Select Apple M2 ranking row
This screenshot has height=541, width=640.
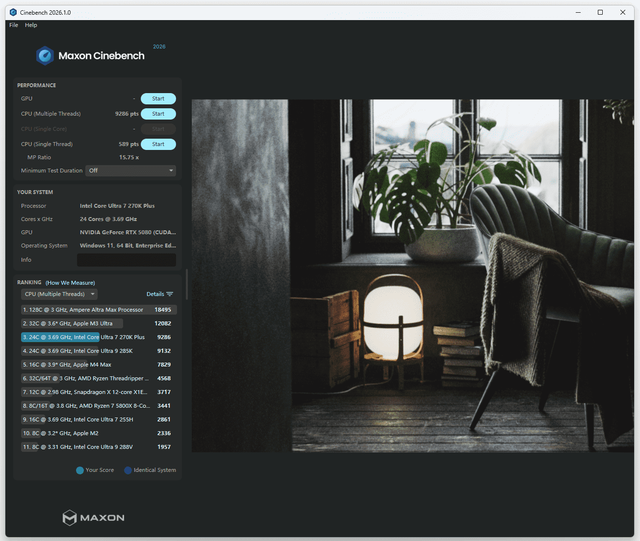point(99,433)
